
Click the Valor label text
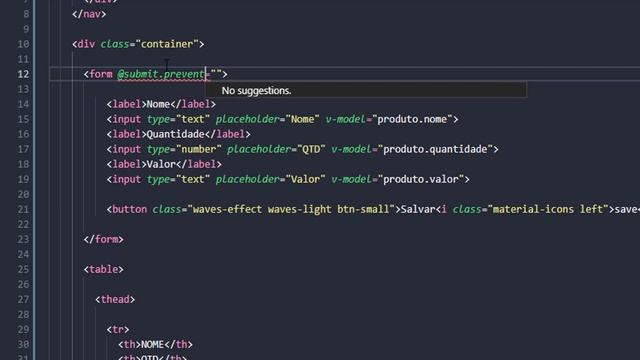click(161, 164)
